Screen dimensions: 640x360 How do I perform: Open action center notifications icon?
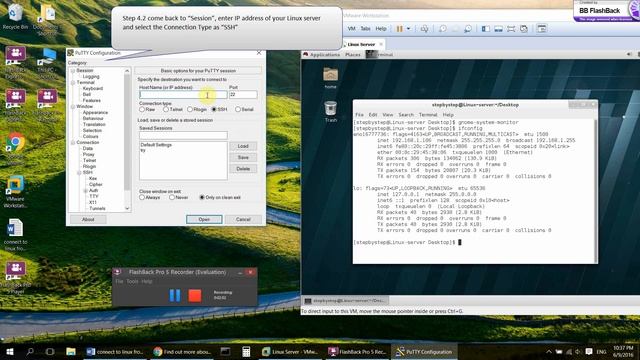pyautogui.click(x=589, y=351)
